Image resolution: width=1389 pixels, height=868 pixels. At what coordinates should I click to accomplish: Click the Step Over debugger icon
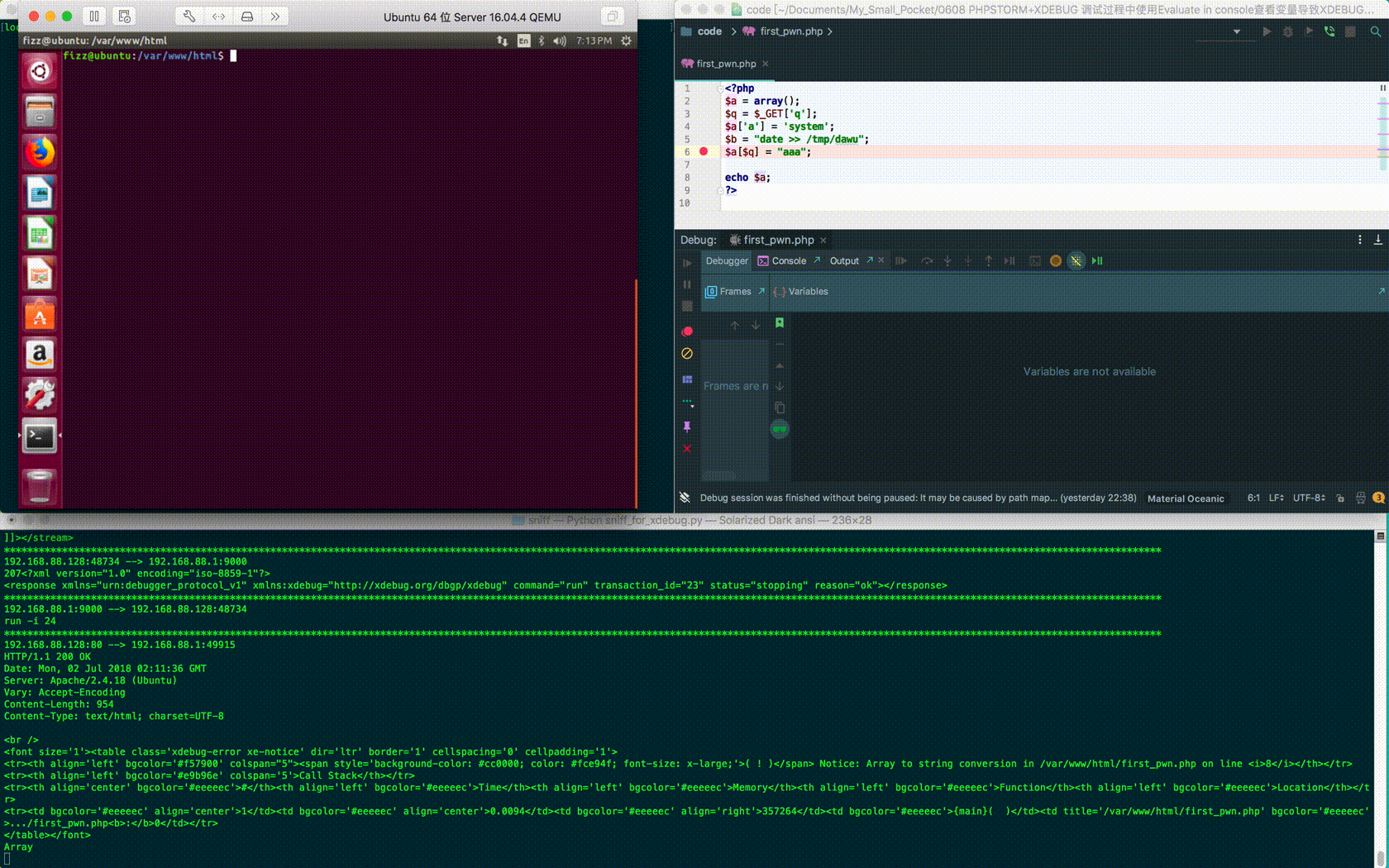coord(927,260)
